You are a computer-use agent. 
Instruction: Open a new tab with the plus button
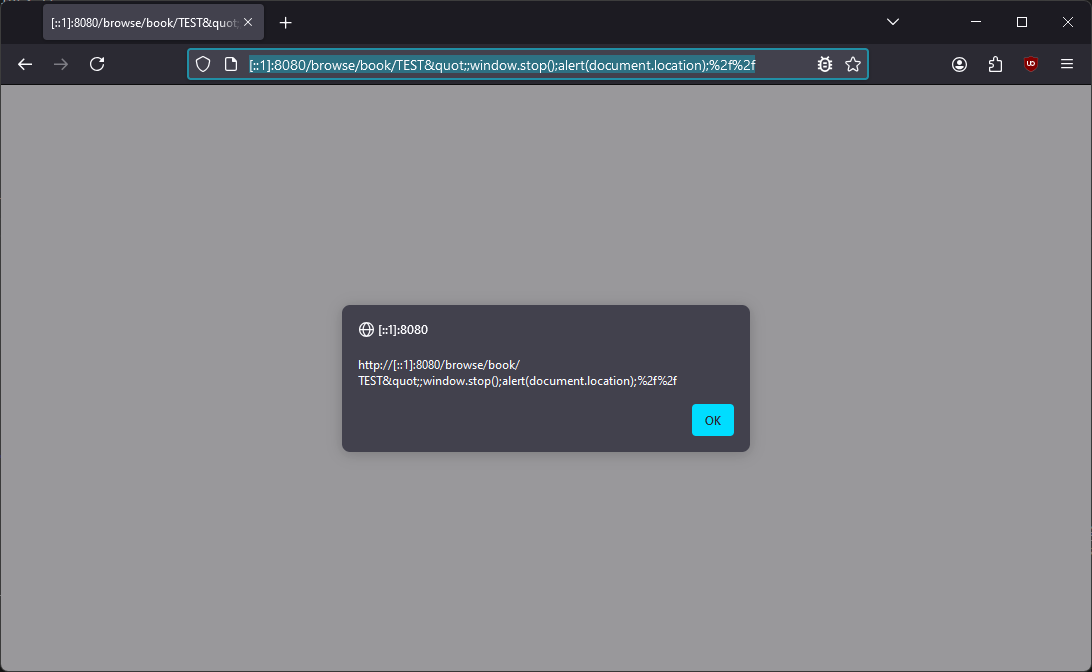tap(286, 22)
